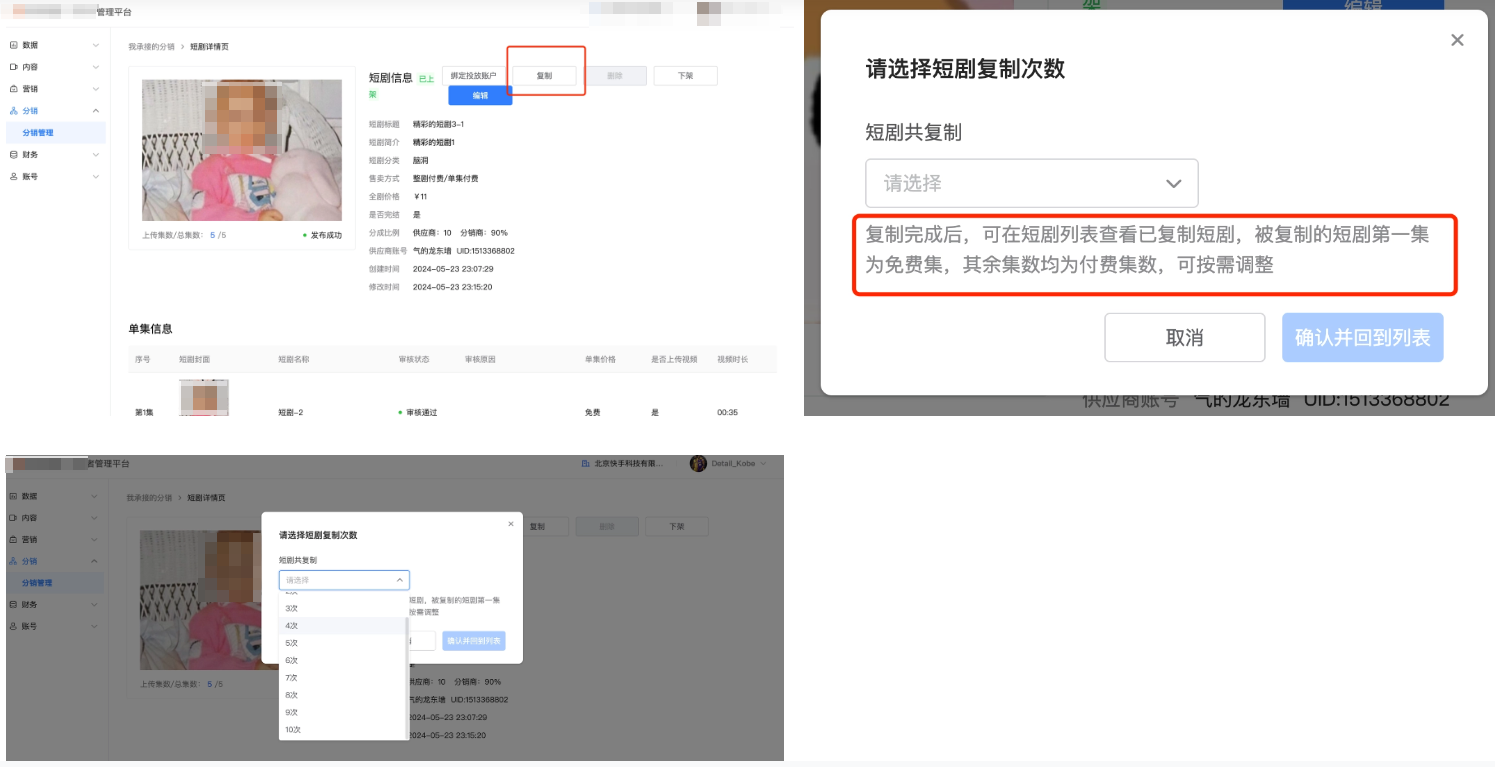1495x767 pixels.
Task: Click the 数据 sidebar icon on the dimmed page
Action: 13,496
